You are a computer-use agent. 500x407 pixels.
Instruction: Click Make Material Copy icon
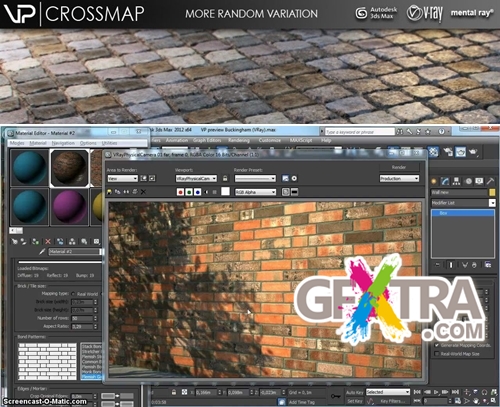click(60, 241)
